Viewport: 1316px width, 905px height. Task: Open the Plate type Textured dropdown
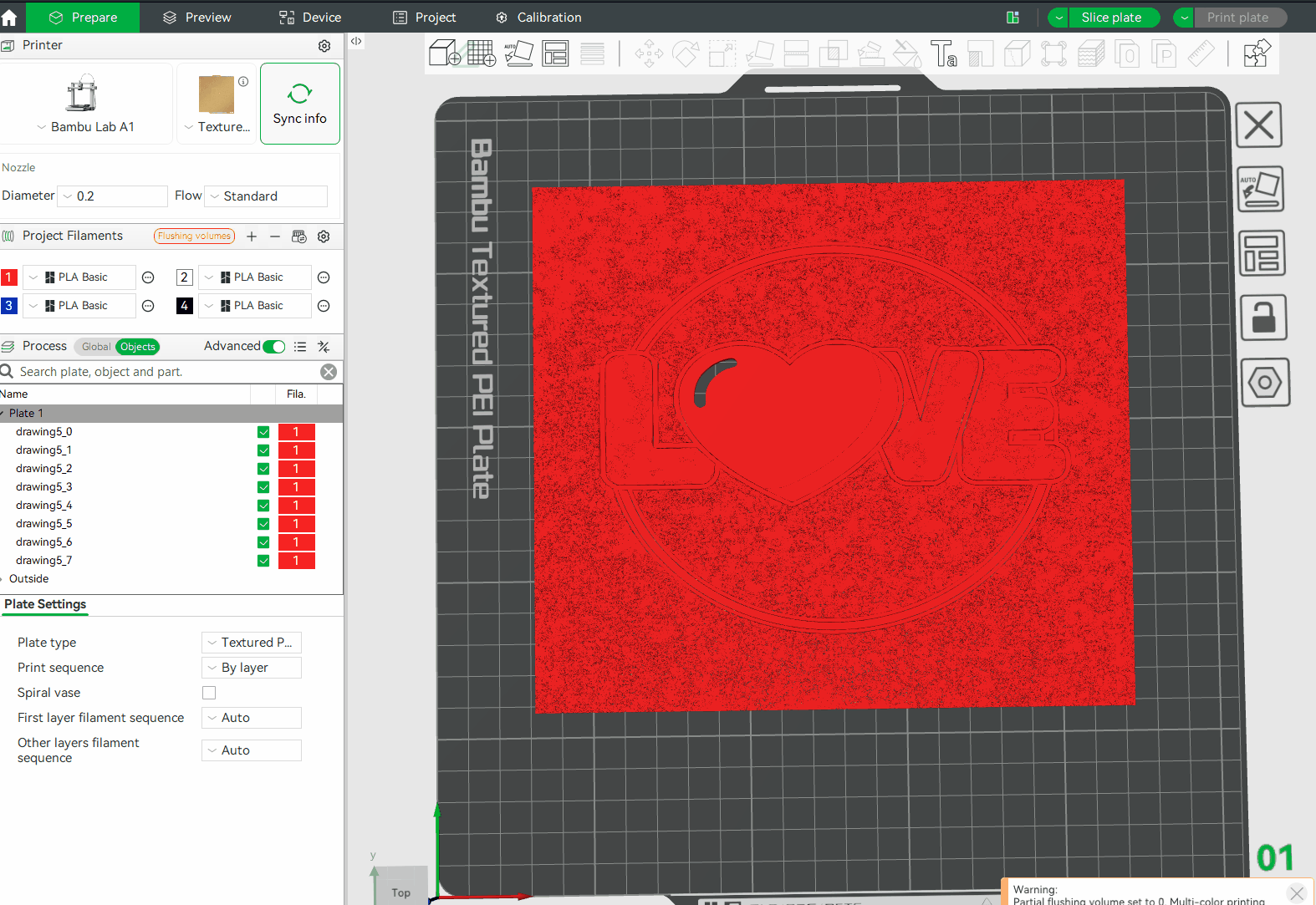[252, 643]
